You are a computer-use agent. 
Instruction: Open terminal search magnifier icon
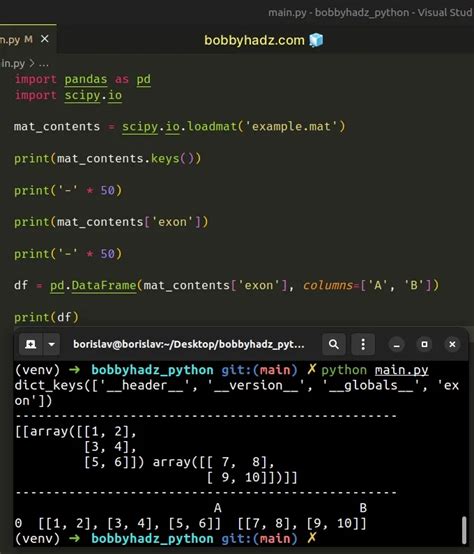coord(334,344)
